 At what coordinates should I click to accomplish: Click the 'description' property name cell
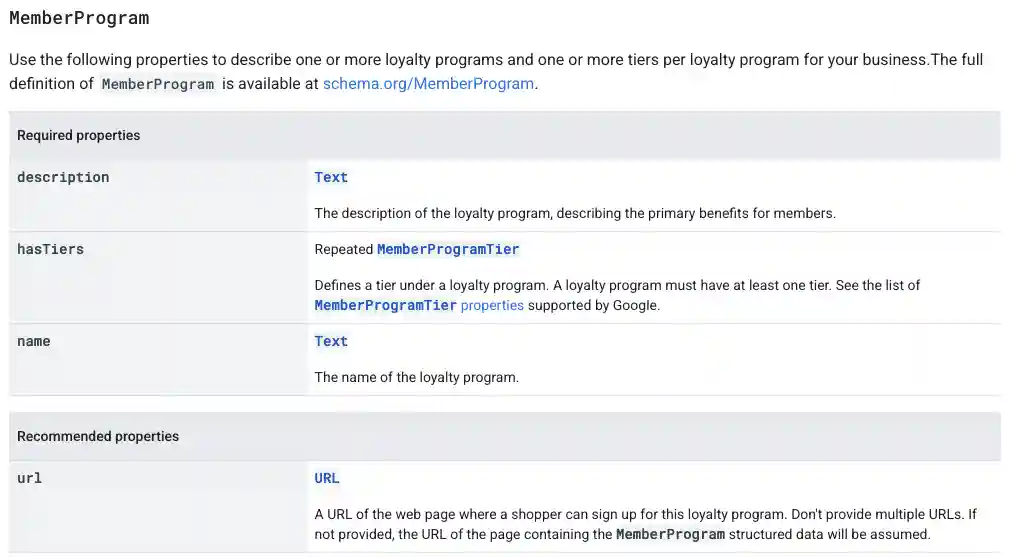click(63, 177)
